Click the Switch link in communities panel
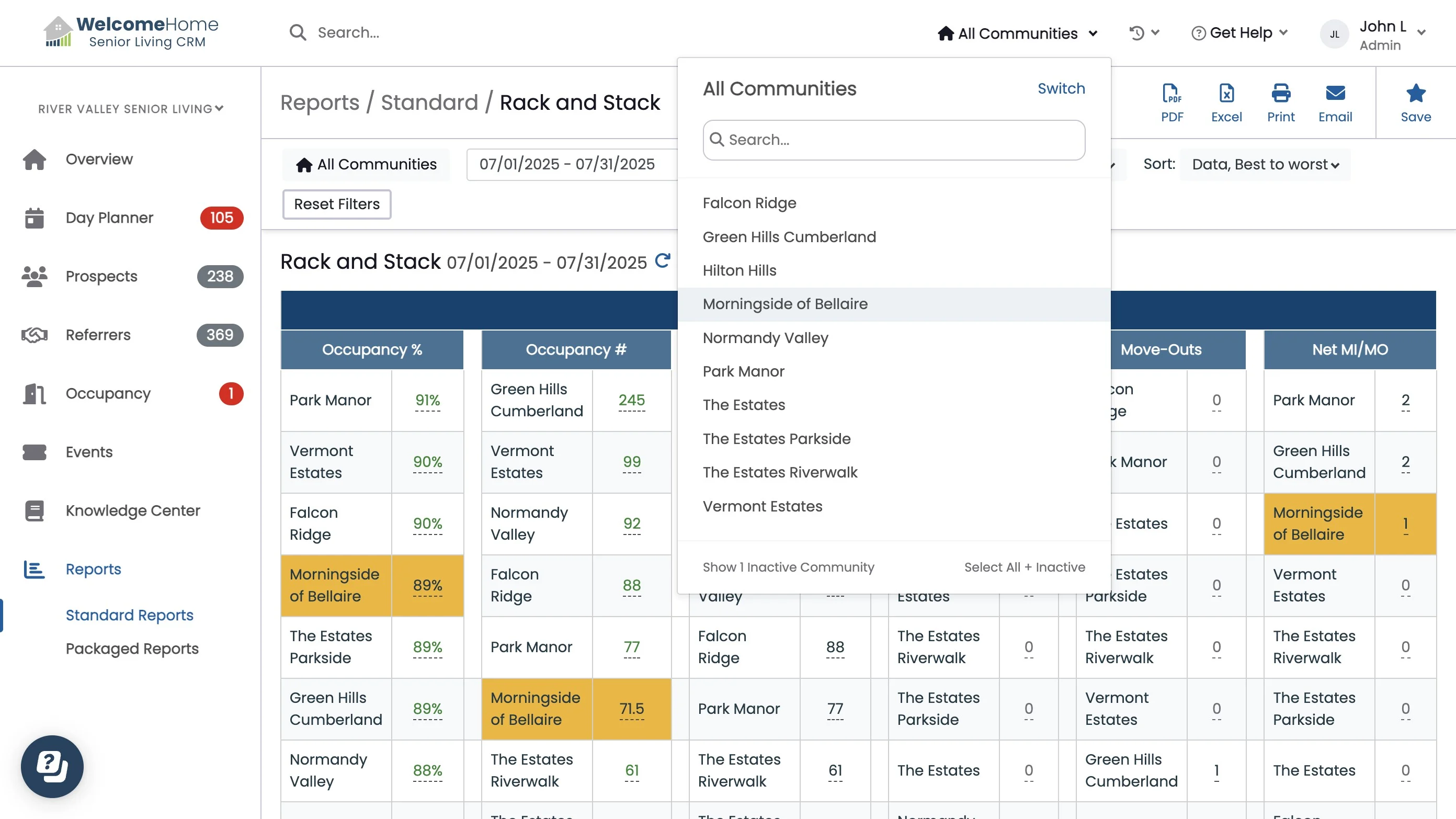 (1060, 89)
